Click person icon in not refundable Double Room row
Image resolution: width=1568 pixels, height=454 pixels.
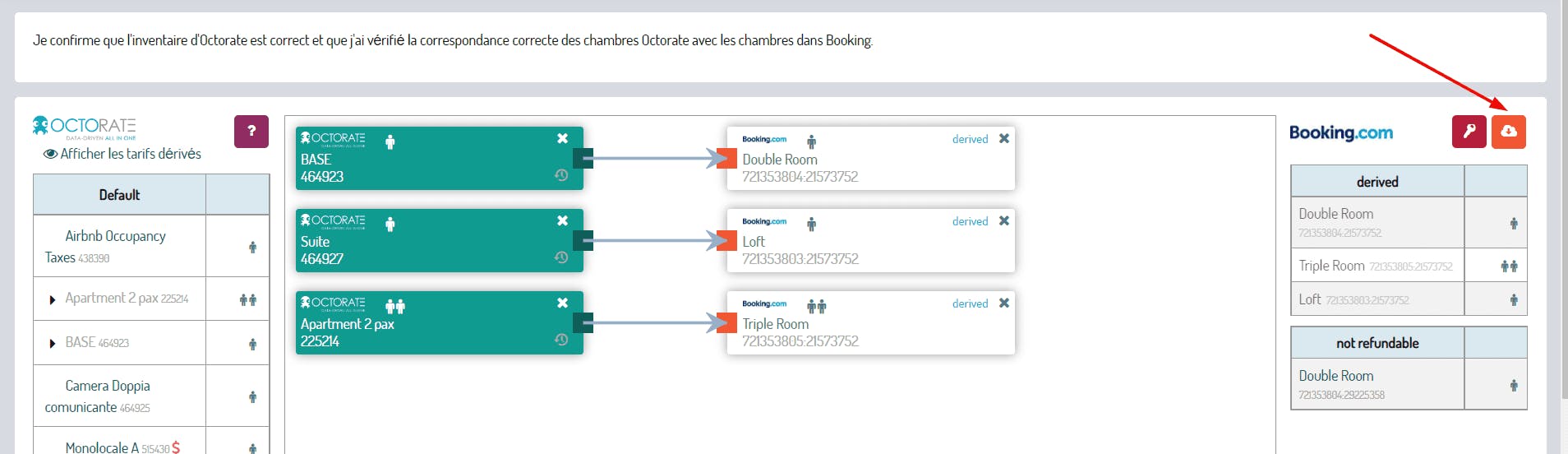pyautogui.click(x=1514, y=385)
